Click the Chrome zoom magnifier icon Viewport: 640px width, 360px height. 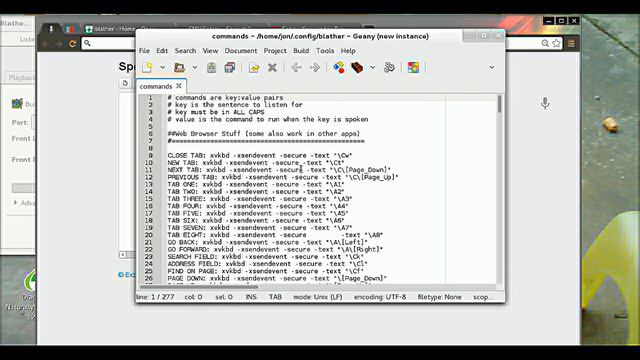click(545, 43)
